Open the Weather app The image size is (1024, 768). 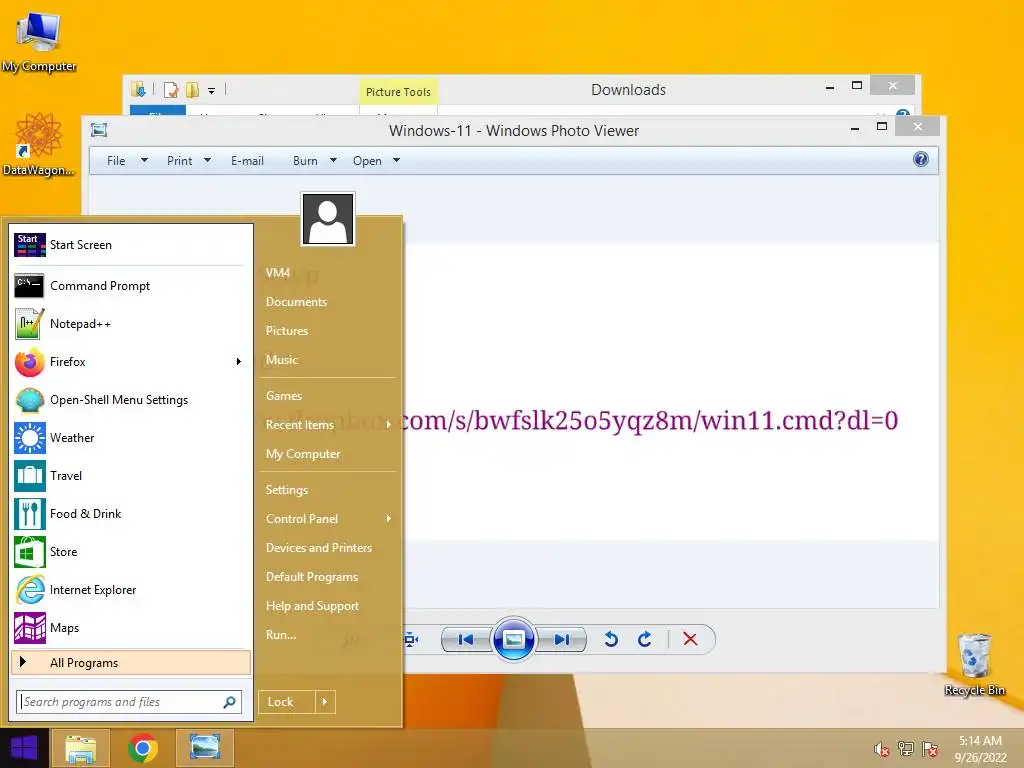pyautogui.click(x=131, y=438)
